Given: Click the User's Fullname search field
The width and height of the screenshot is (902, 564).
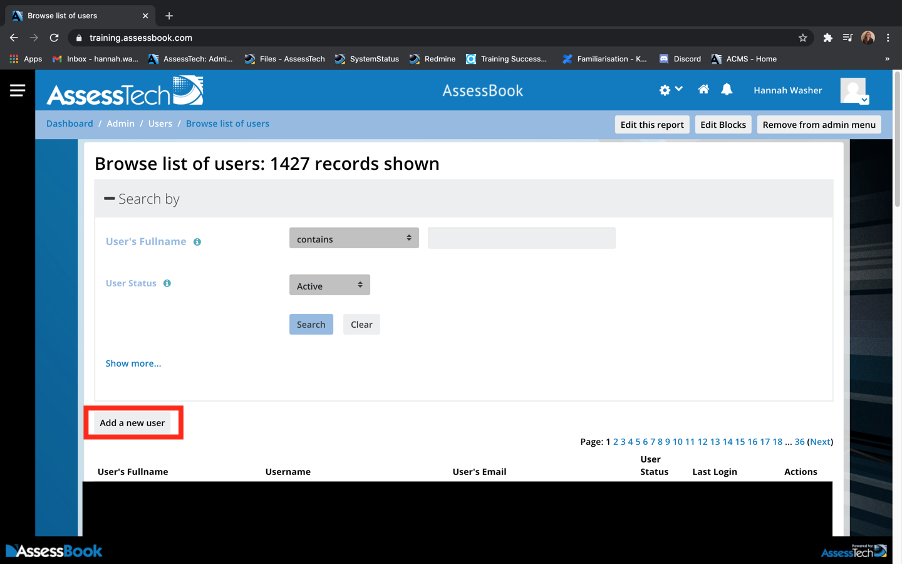Looking at the screenshot, I should 522,238.
